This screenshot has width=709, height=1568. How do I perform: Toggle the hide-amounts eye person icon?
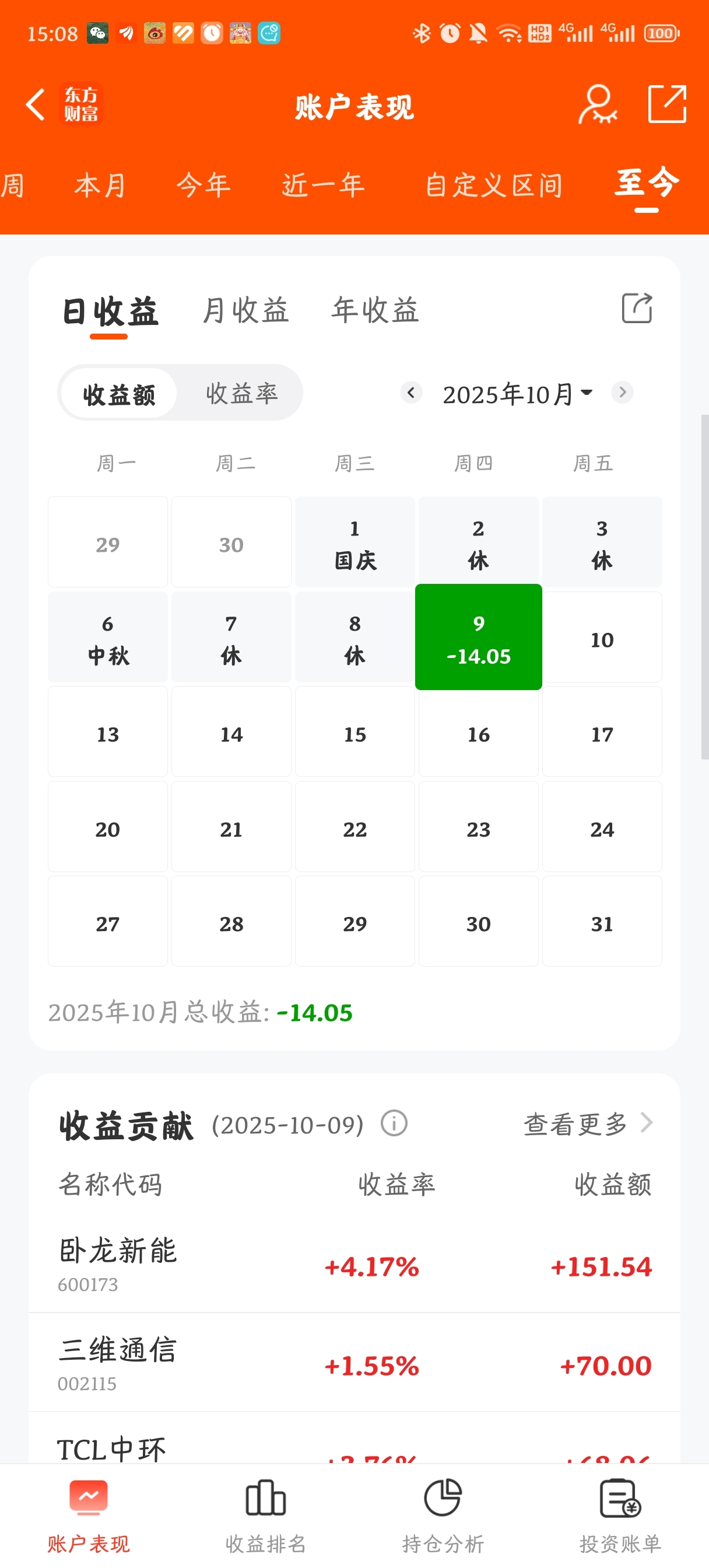(x=597, y=104)
